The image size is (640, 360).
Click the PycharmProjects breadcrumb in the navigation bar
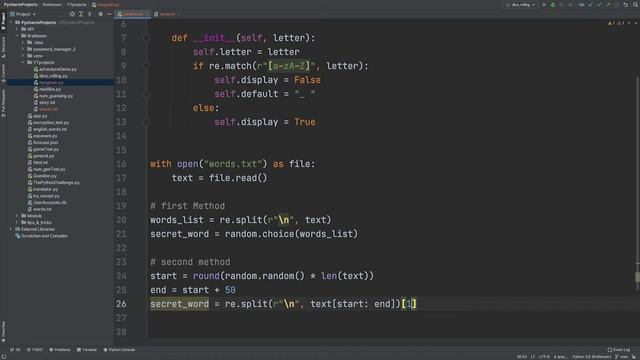coord(20,4)
